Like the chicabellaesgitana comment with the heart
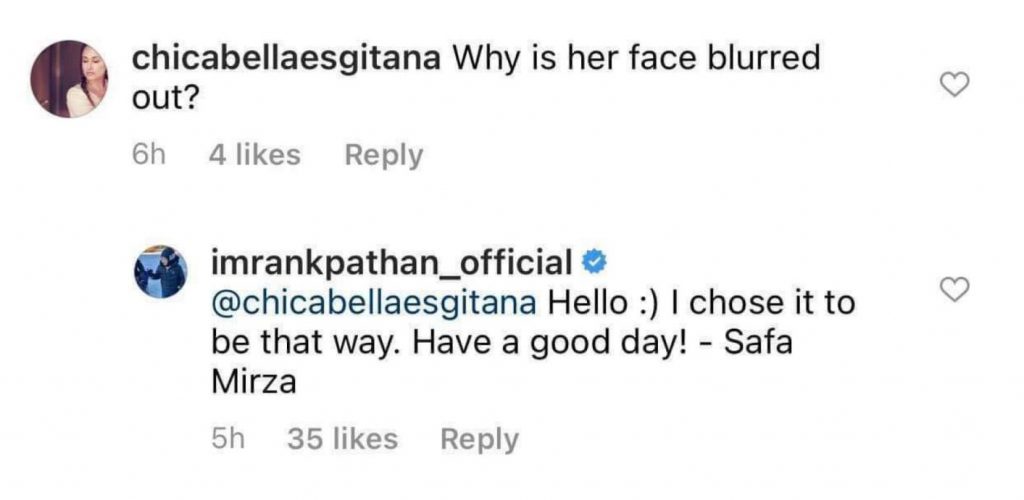This screenshot has height=500, width=1024. pos(957,86)
